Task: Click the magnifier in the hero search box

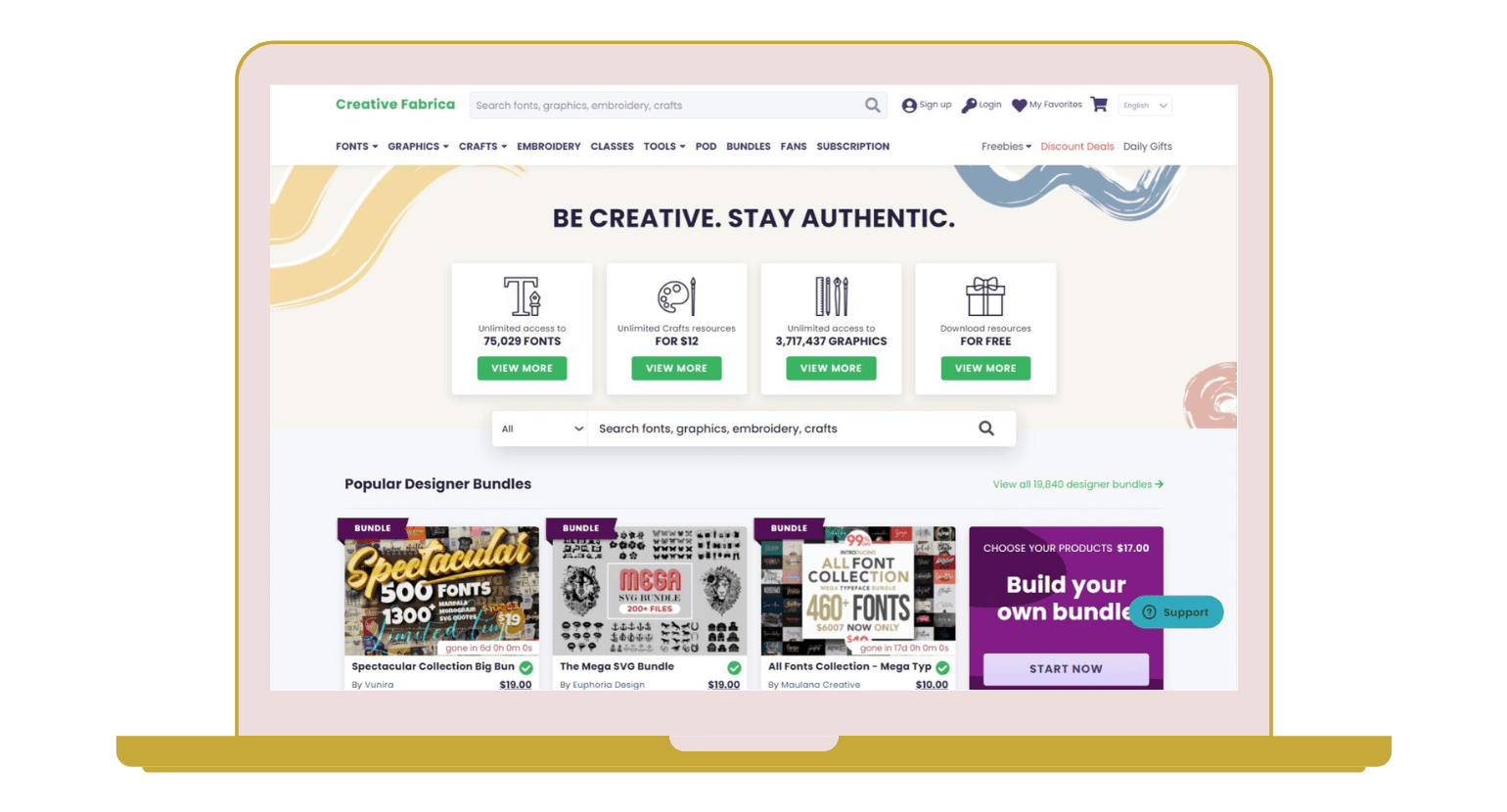Action: [x=986, y=429]
